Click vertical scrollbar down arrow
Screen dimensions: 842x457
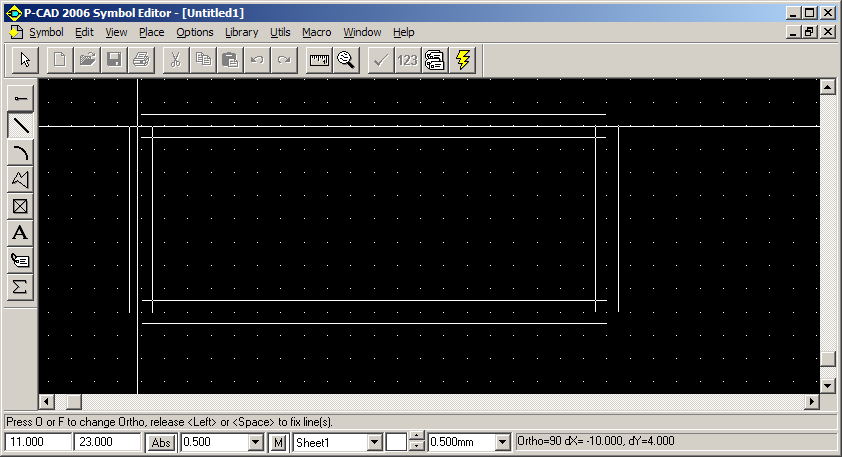(x=828, y=386)
